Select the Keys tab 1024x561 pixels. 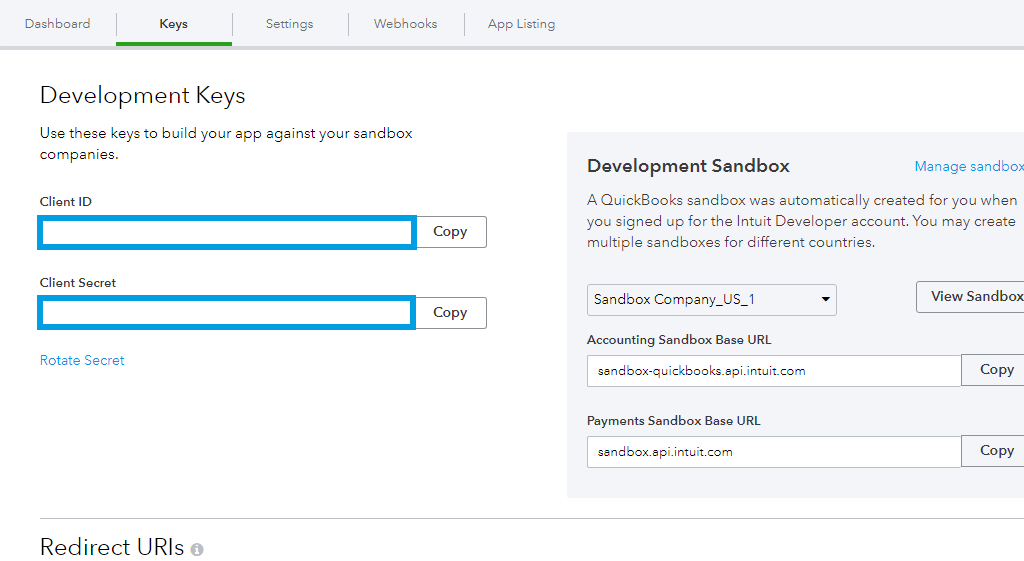point(173,23)
